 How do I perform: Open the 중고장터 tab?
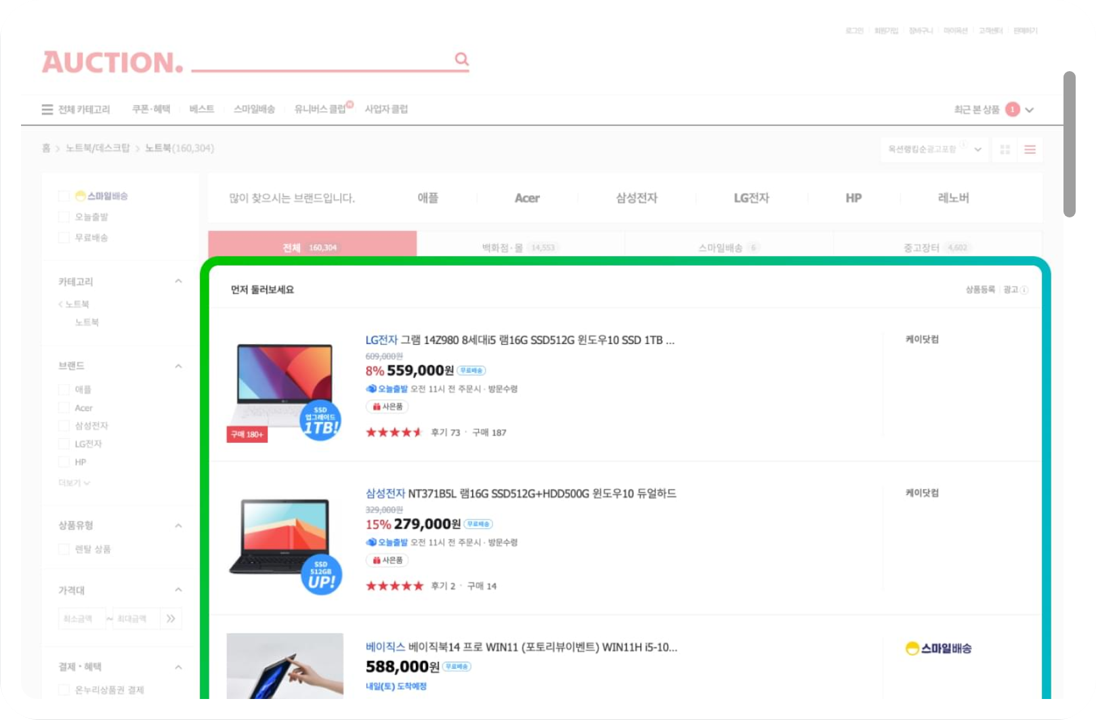pos(937,247)
